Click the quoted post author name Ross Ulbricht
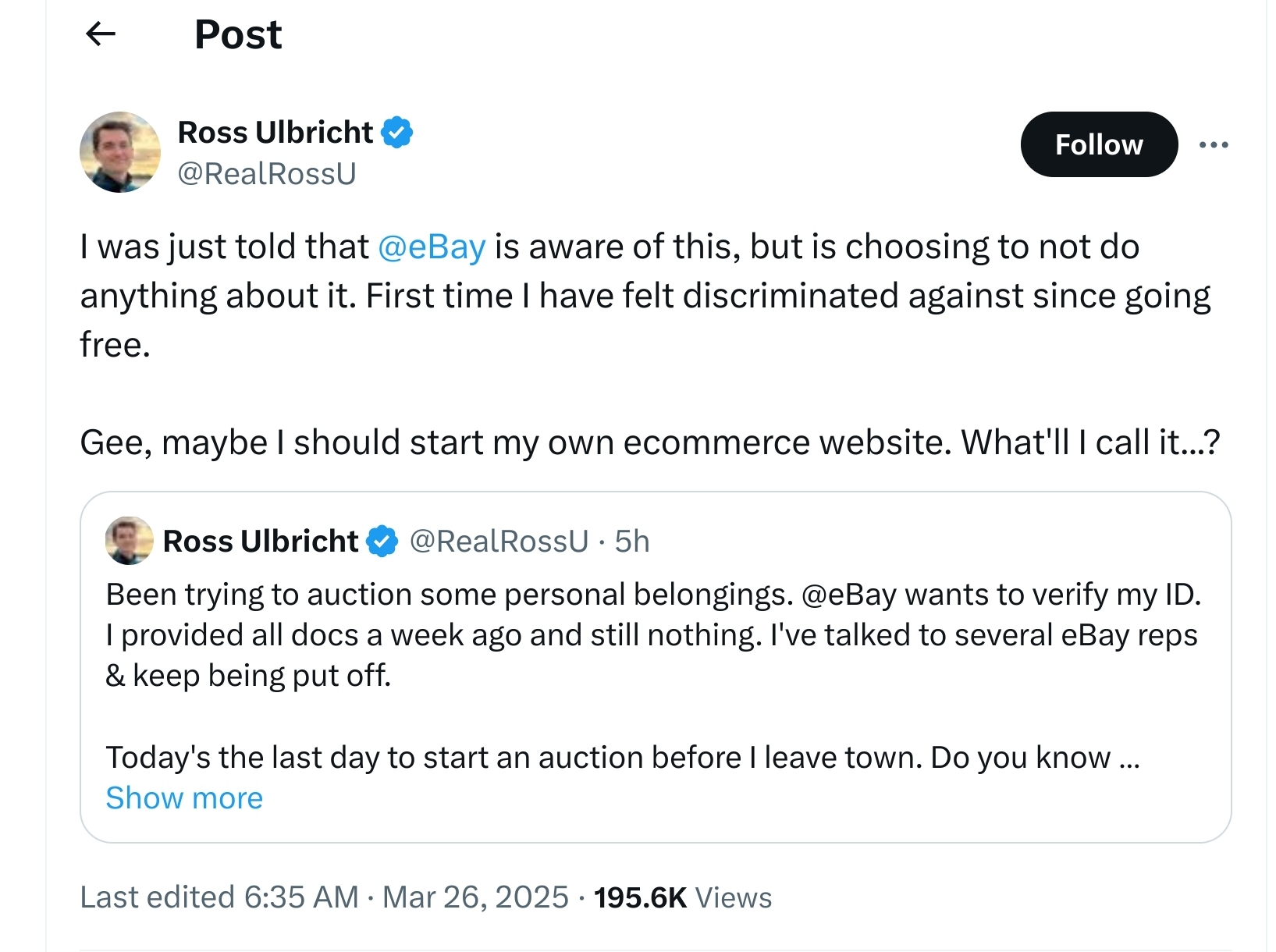 (260, 541)
